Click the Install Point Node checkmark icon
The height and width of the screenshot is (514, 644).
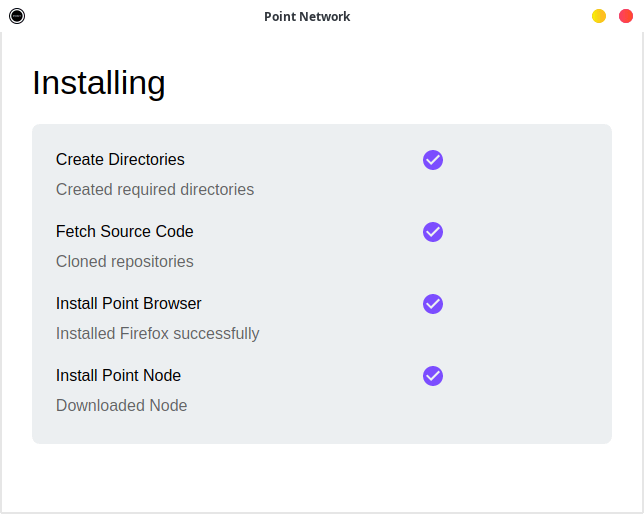tap(432, 376)
